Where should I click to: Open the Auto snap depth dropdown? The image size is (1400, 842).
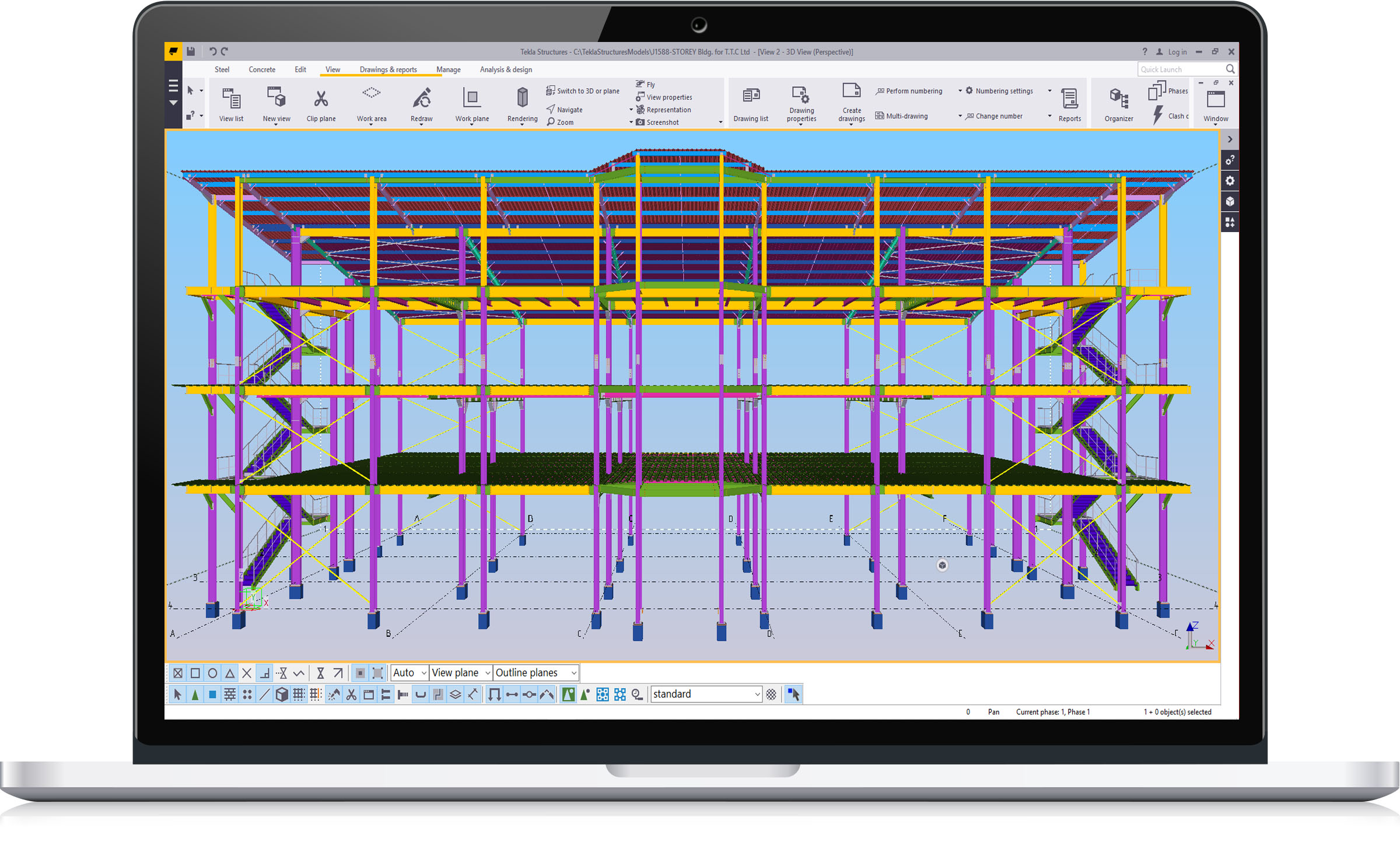click(x=409, y=673)
